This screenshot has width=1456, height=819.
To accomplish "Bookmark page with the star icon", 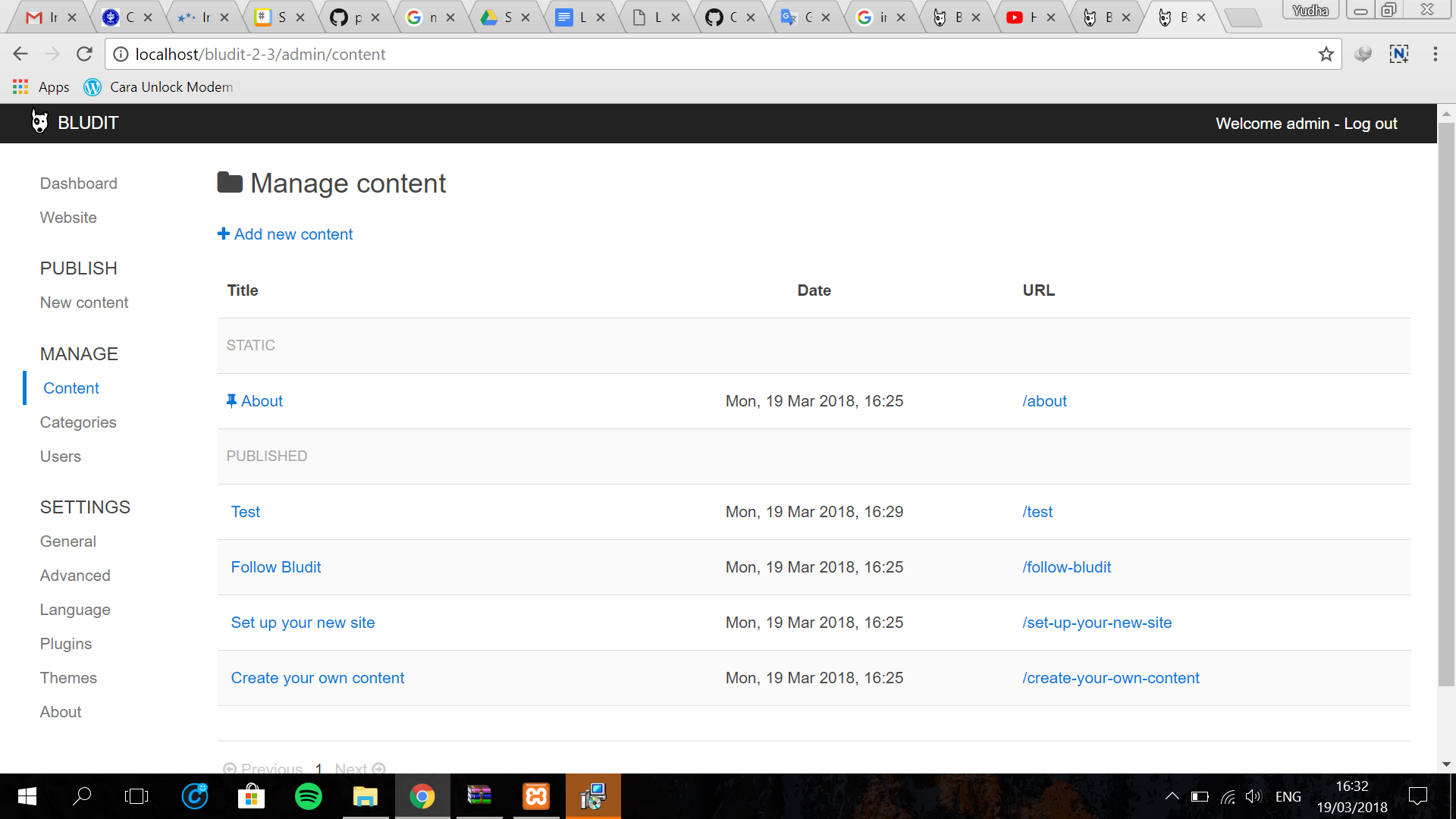I will click(1326, 54).
